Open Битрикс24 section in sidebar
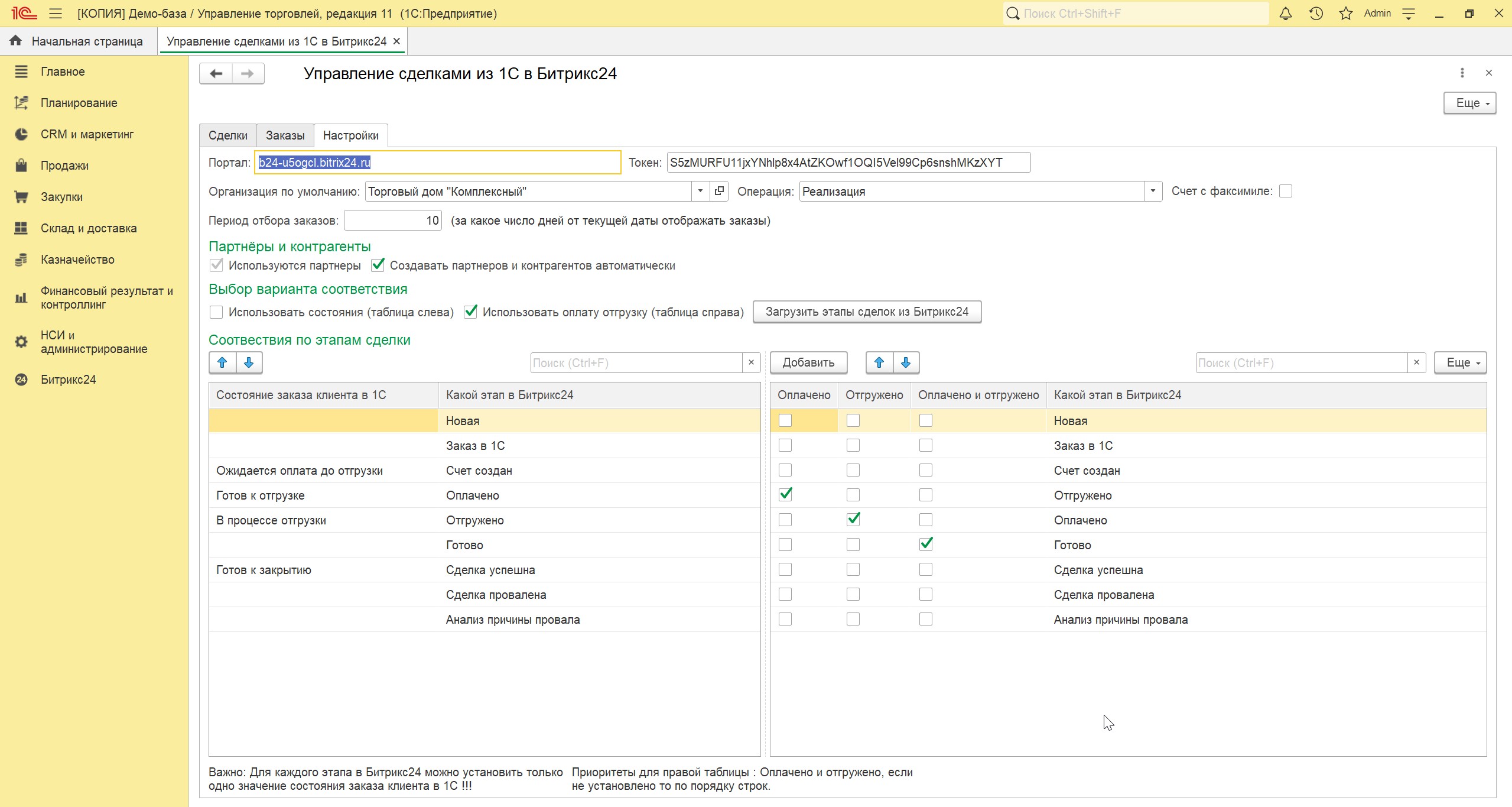The width and height of the screenshot is (1512, 807). point(68,380)
